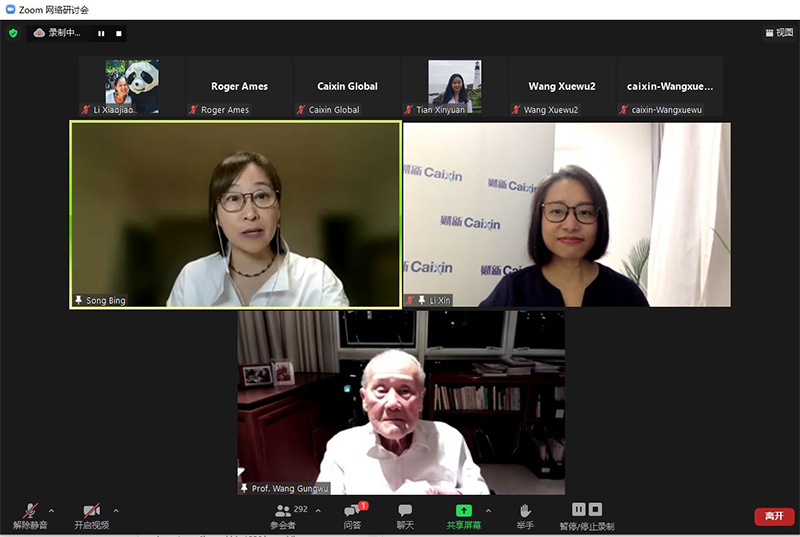
Task: Pause recording from the top recording bar
Action: coord(101,34)
